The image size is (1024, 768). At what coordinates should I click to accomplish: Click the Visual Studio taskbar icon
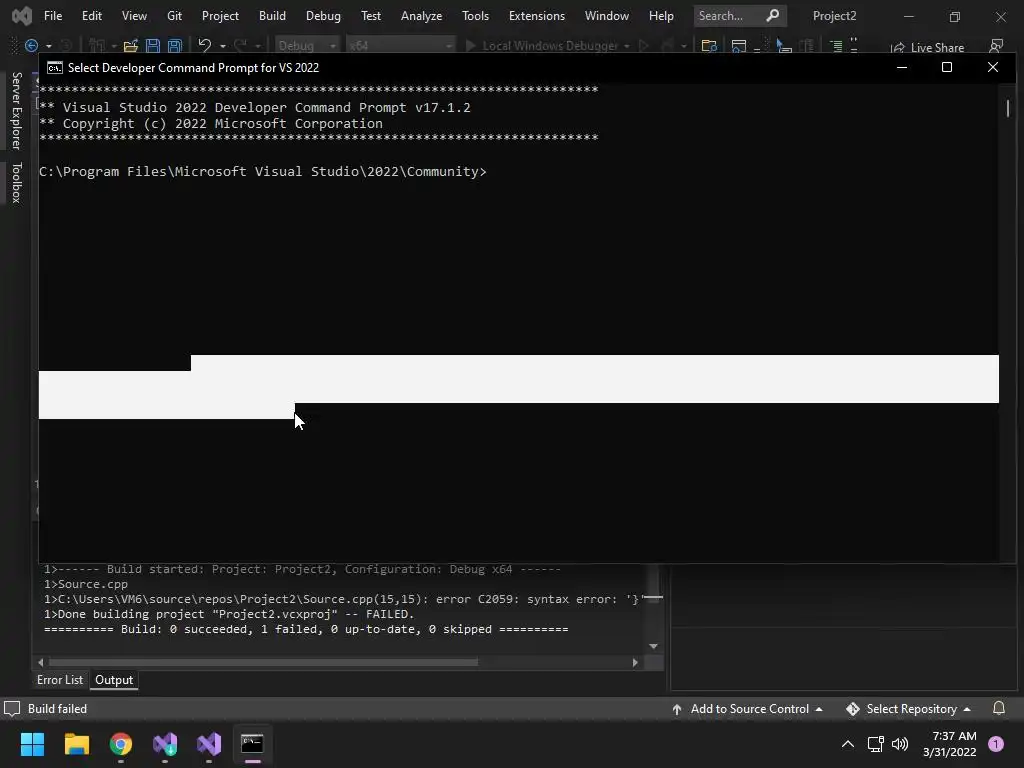(x=209, y=744)
